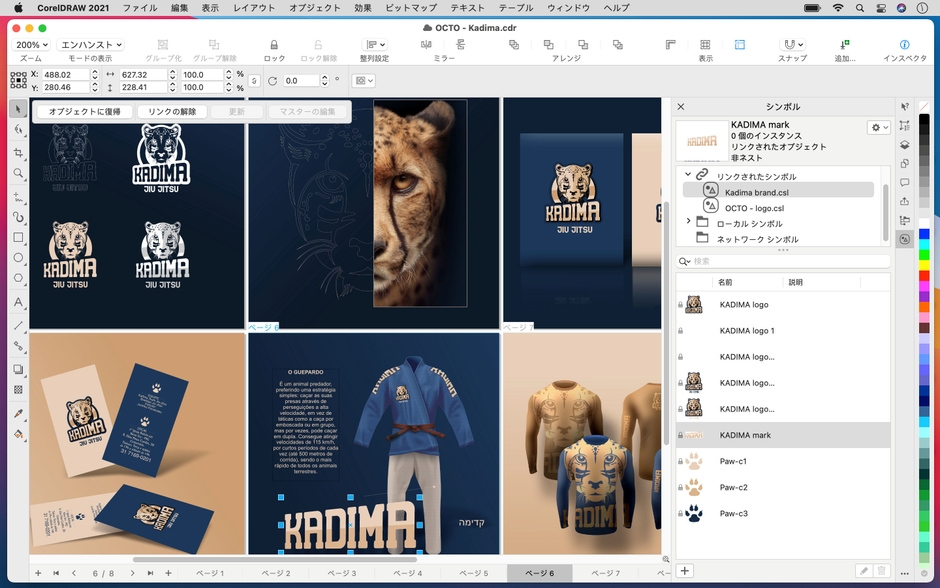Open the 200% zoom level dropdown

tap(32, 45)
